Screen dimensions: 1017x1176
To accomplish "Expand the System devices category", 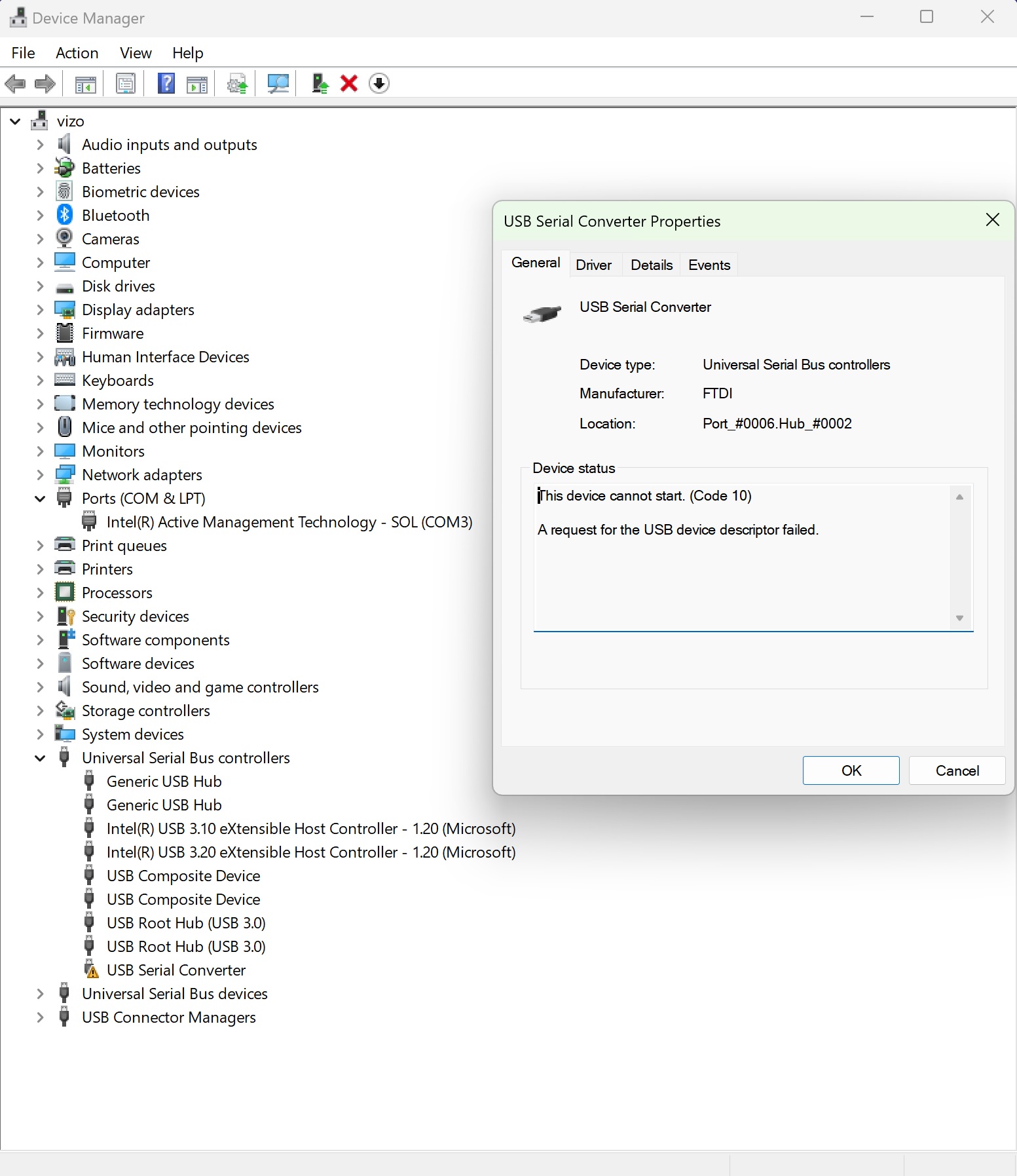I will [x=40, y=734].
